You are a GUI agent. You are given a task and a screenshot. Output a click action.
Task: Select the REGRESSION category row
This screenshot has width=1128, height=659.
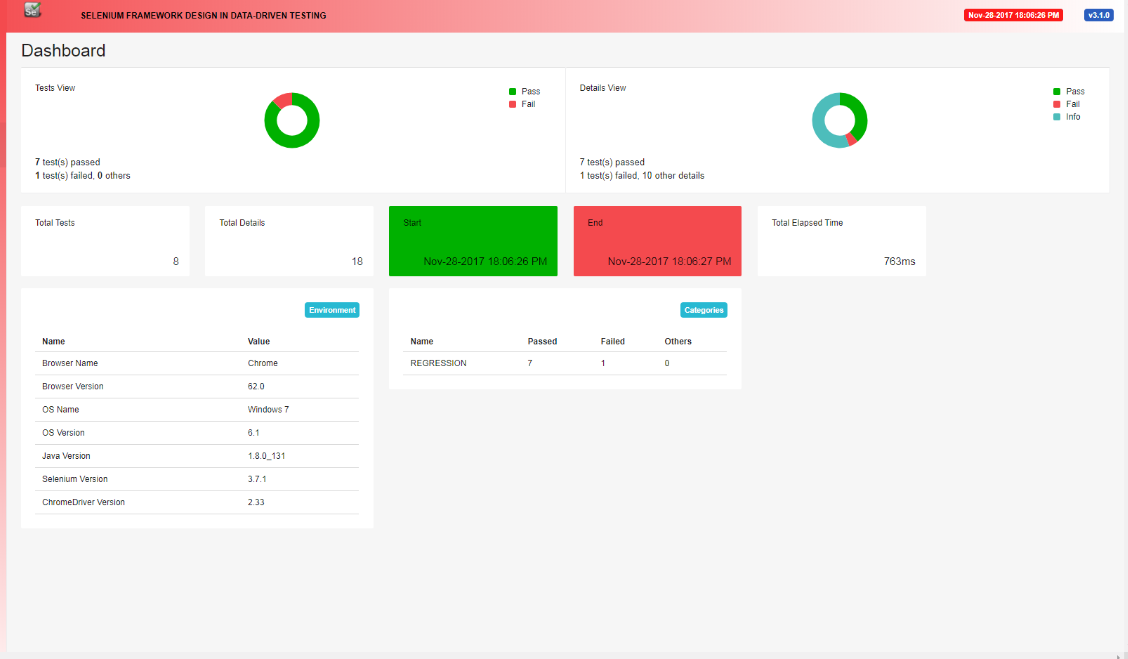pos(565,363)
